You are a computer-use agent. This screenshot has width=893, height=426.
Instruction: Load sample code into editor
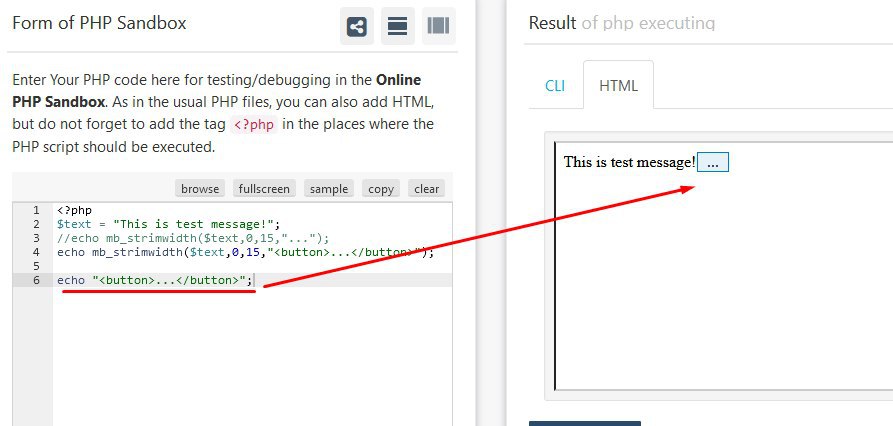click(x=329, y=189)
